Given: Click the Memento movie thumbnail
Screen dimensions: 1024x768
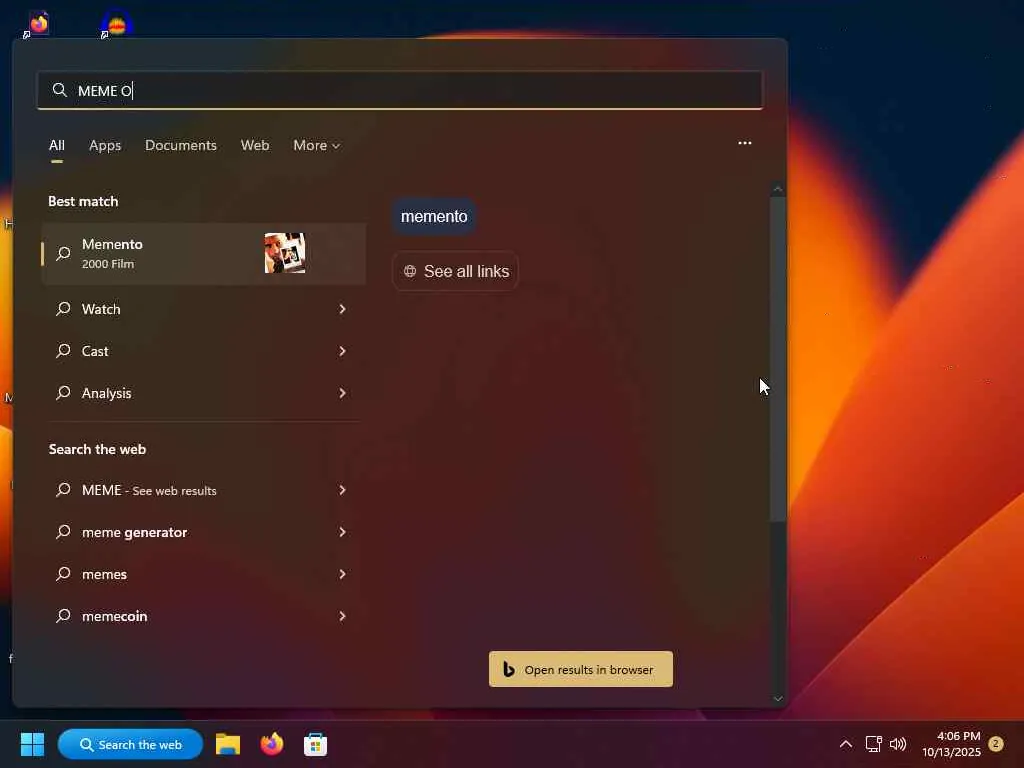Looking at the screenshot, I should (x=285, y=253).
